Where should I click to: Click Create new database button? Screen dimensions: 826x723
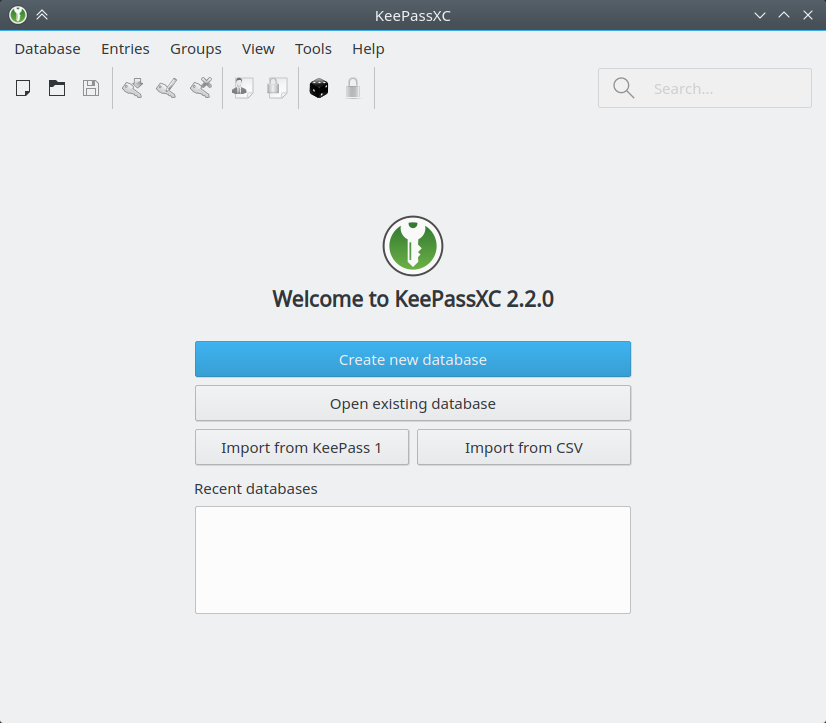(412, 359)
